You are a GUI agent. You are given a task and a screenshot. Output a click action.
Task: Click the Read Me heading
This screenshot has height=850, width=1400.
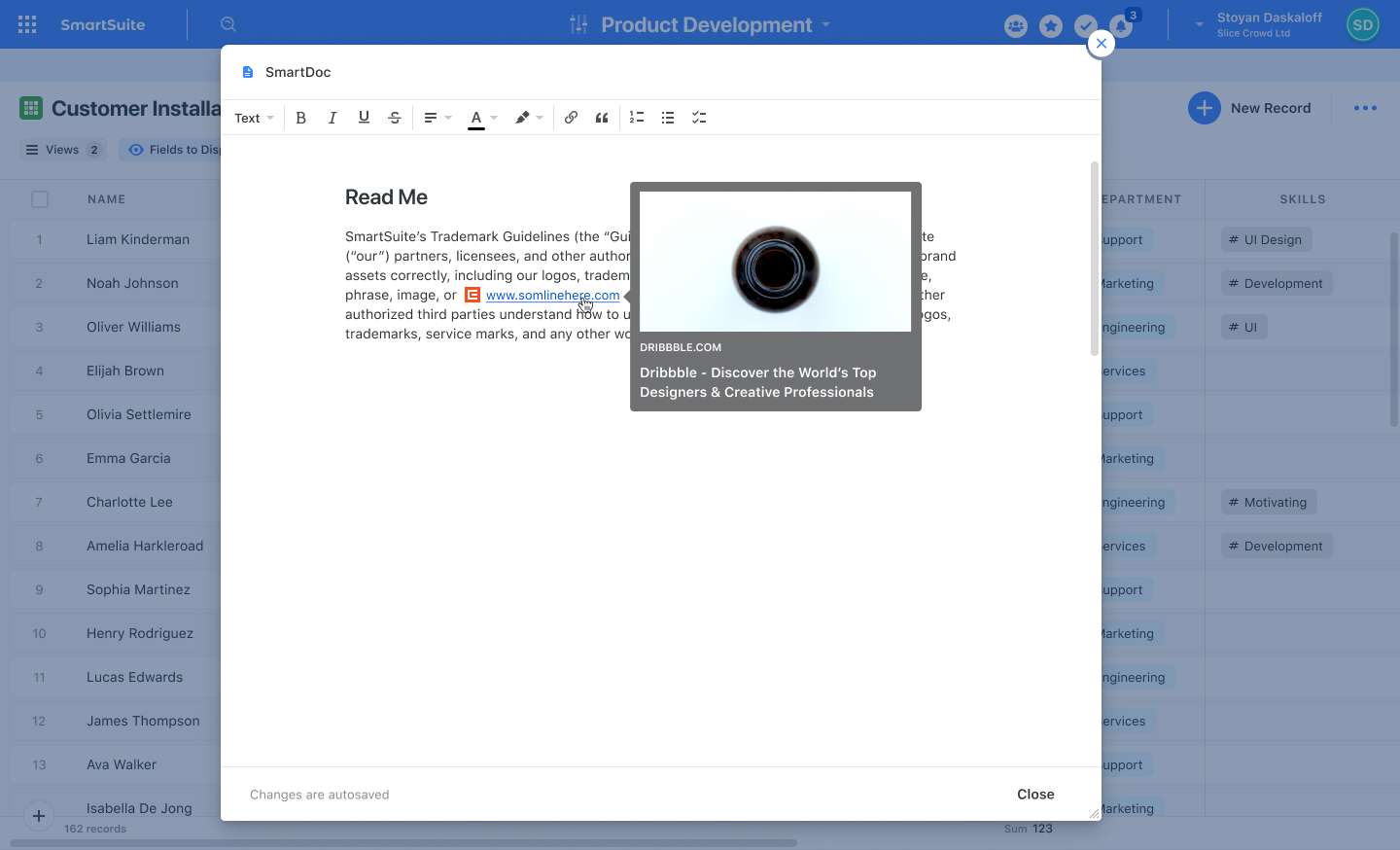coord(386,197)
